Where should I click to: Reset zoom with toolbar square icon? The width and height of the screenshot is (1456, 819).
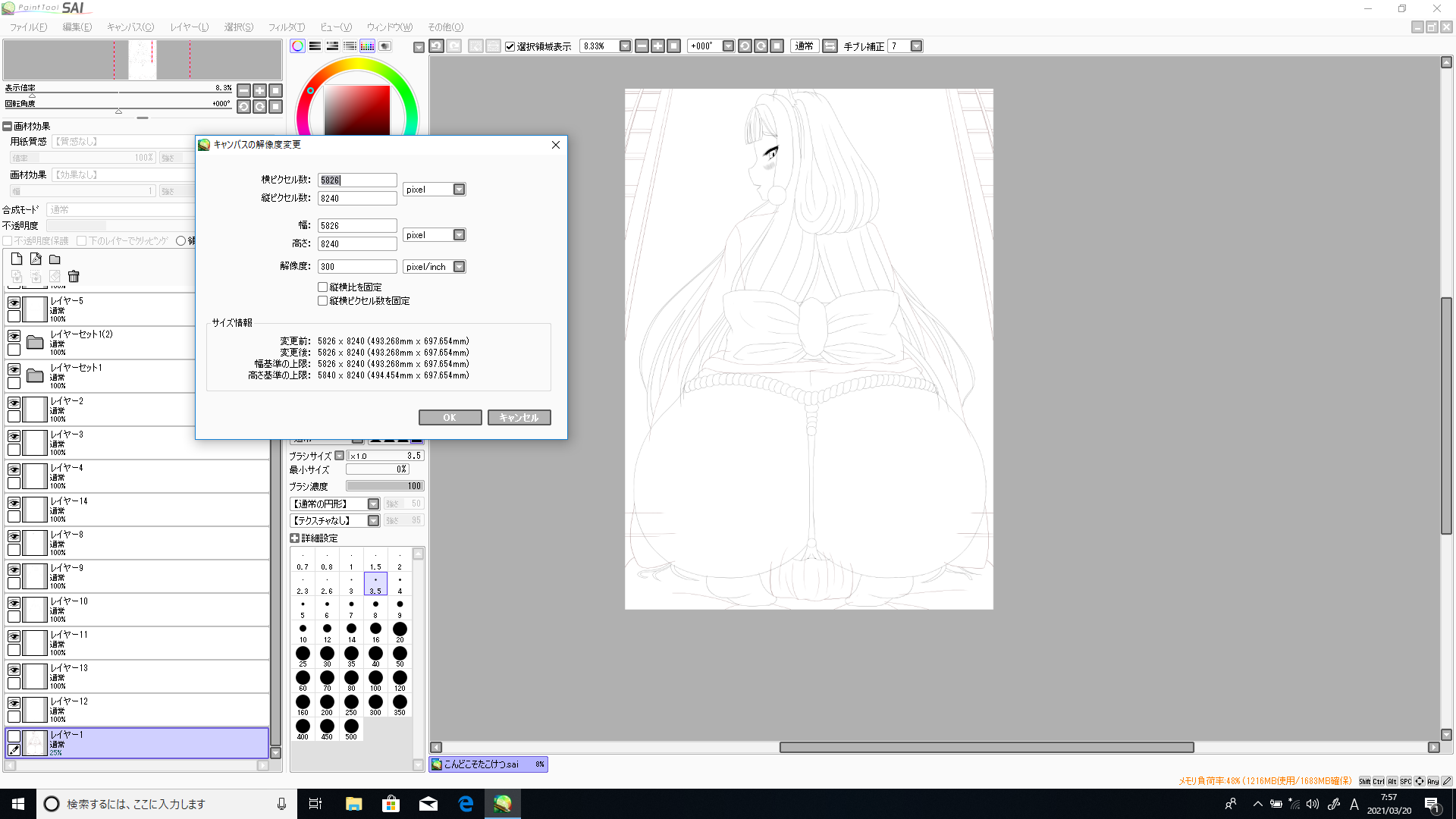pyautogui.click(x=673, y=46)
